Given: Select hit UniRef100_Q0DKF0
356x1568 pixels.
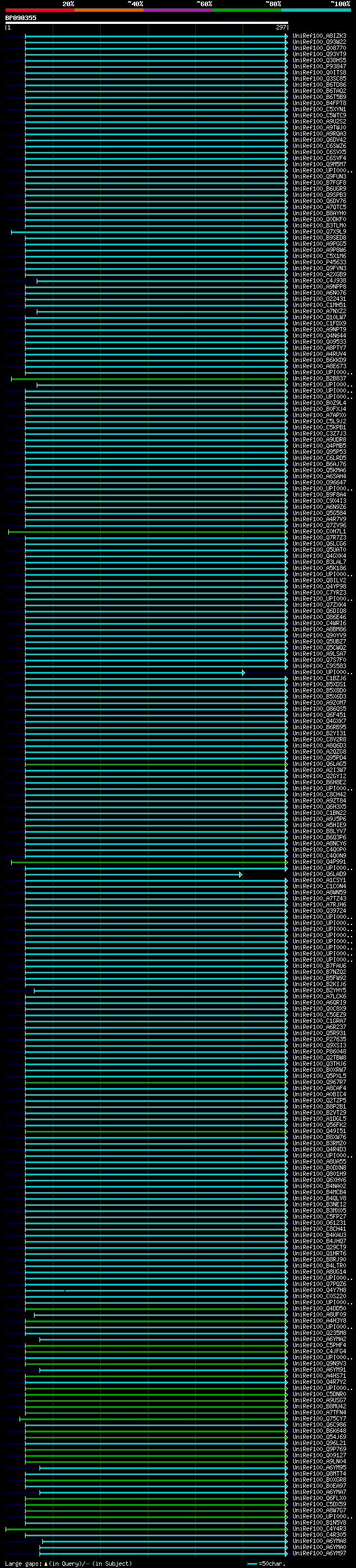Looking at the screenshot, I should (x=319, y=219).
